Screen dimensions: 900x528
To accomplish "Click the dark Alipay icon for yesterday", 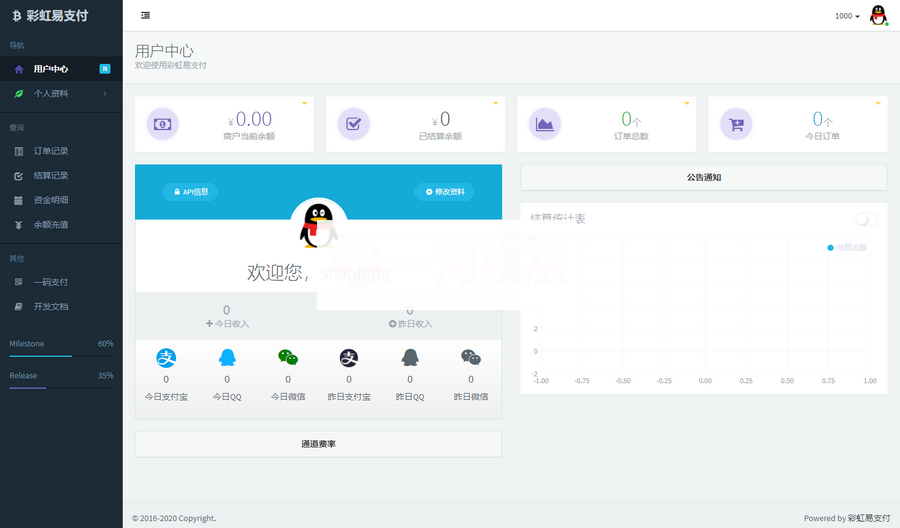I will 349,357.
